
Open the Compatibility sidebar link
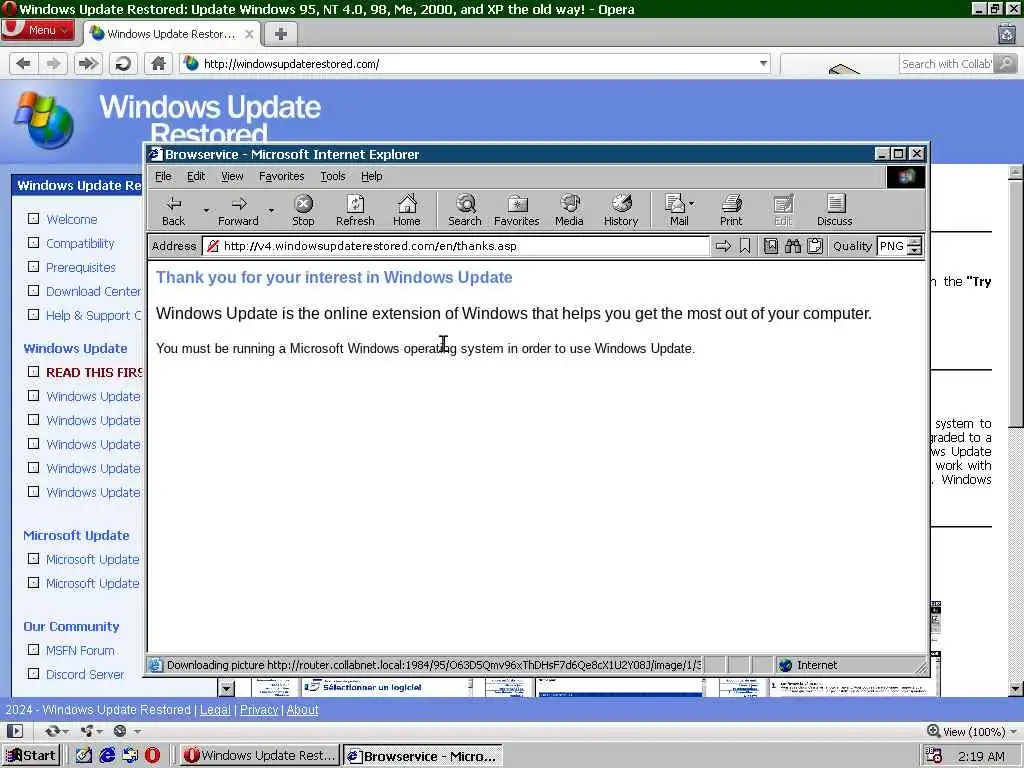click(x=80, y=244)
